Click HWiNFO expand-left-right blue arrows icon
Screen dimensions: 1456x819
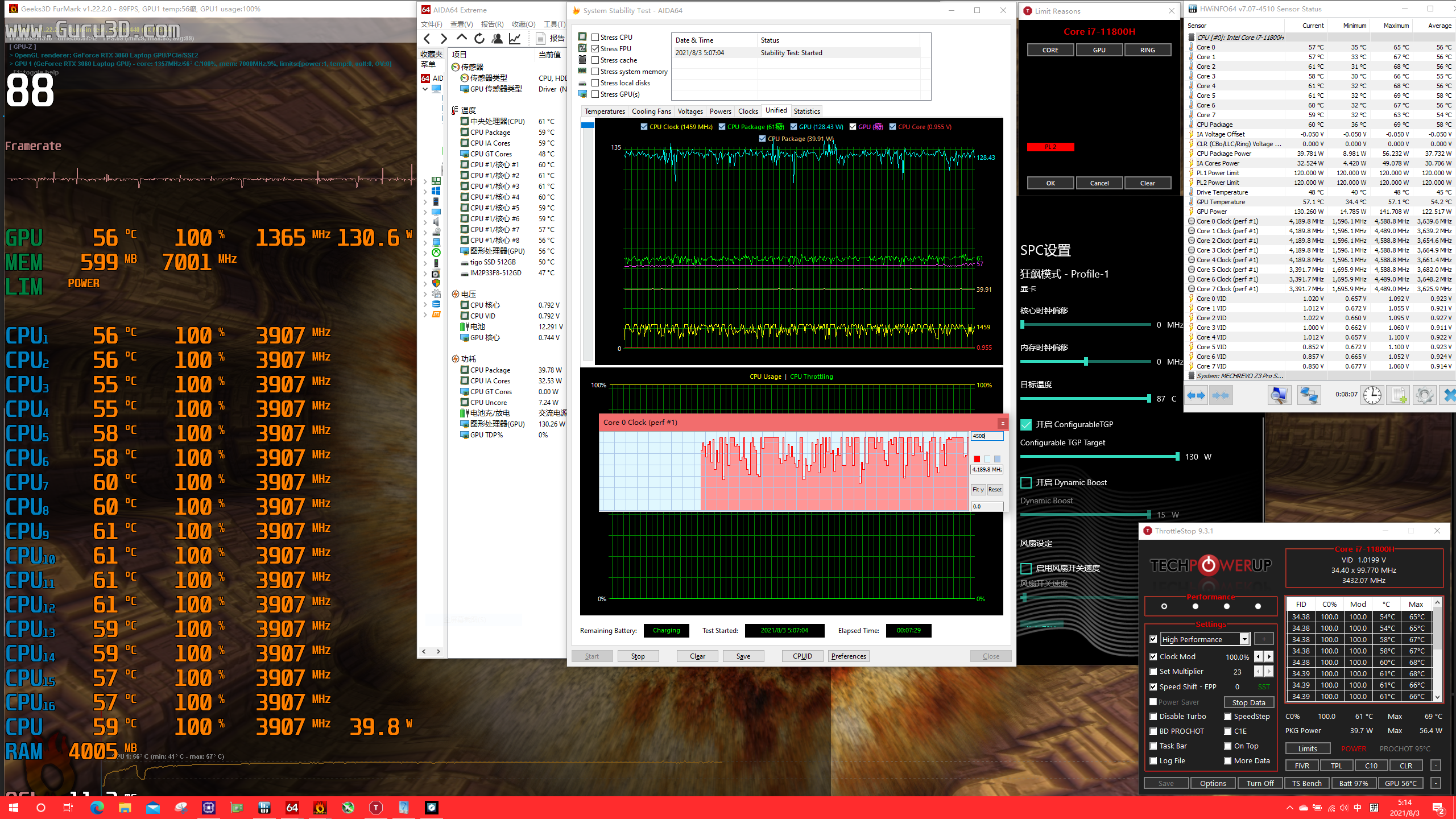pos(1196,395)
